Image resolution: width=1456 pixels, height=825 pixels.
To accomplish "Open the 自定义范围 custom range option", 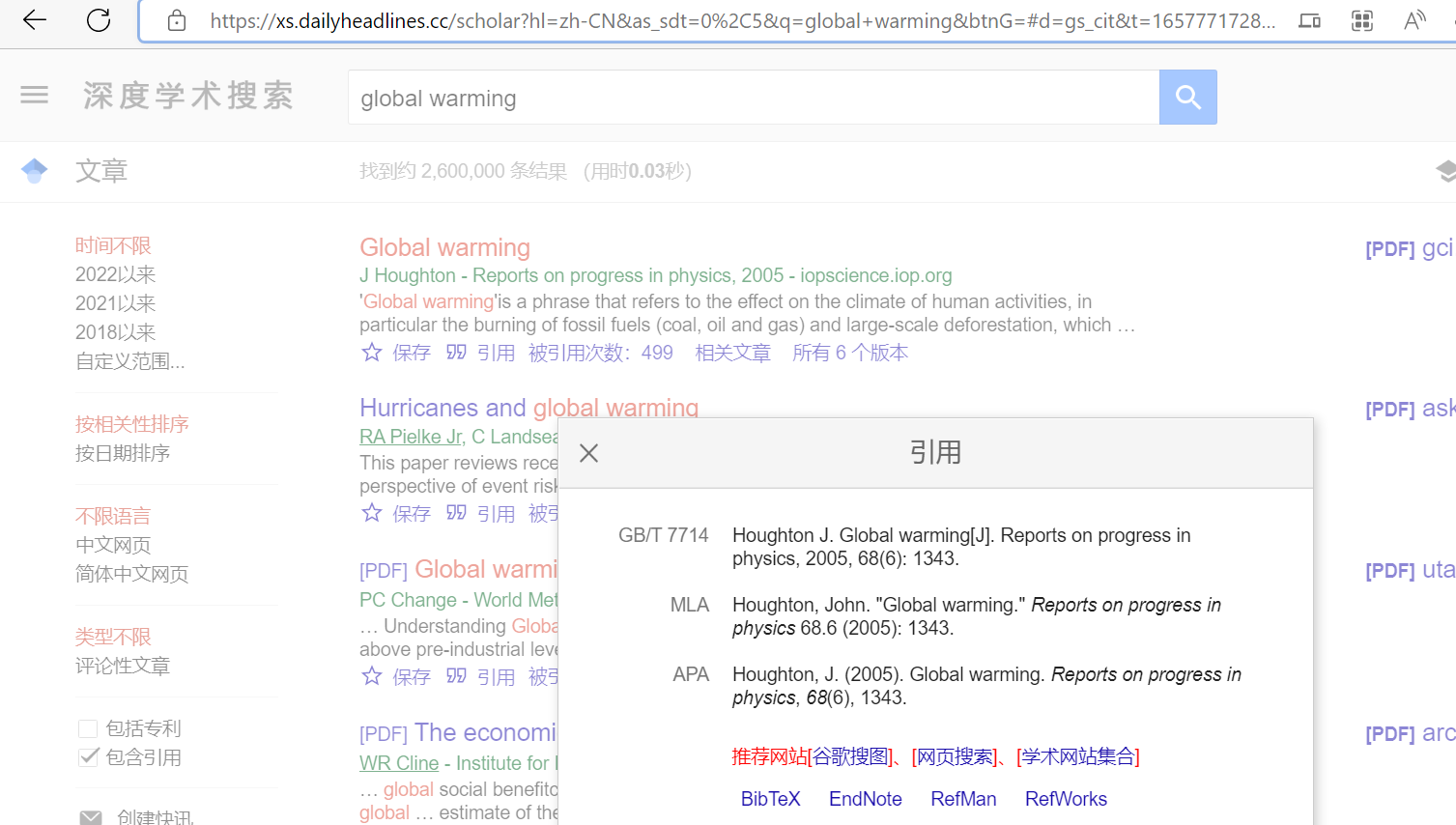I will coord(130,361).
